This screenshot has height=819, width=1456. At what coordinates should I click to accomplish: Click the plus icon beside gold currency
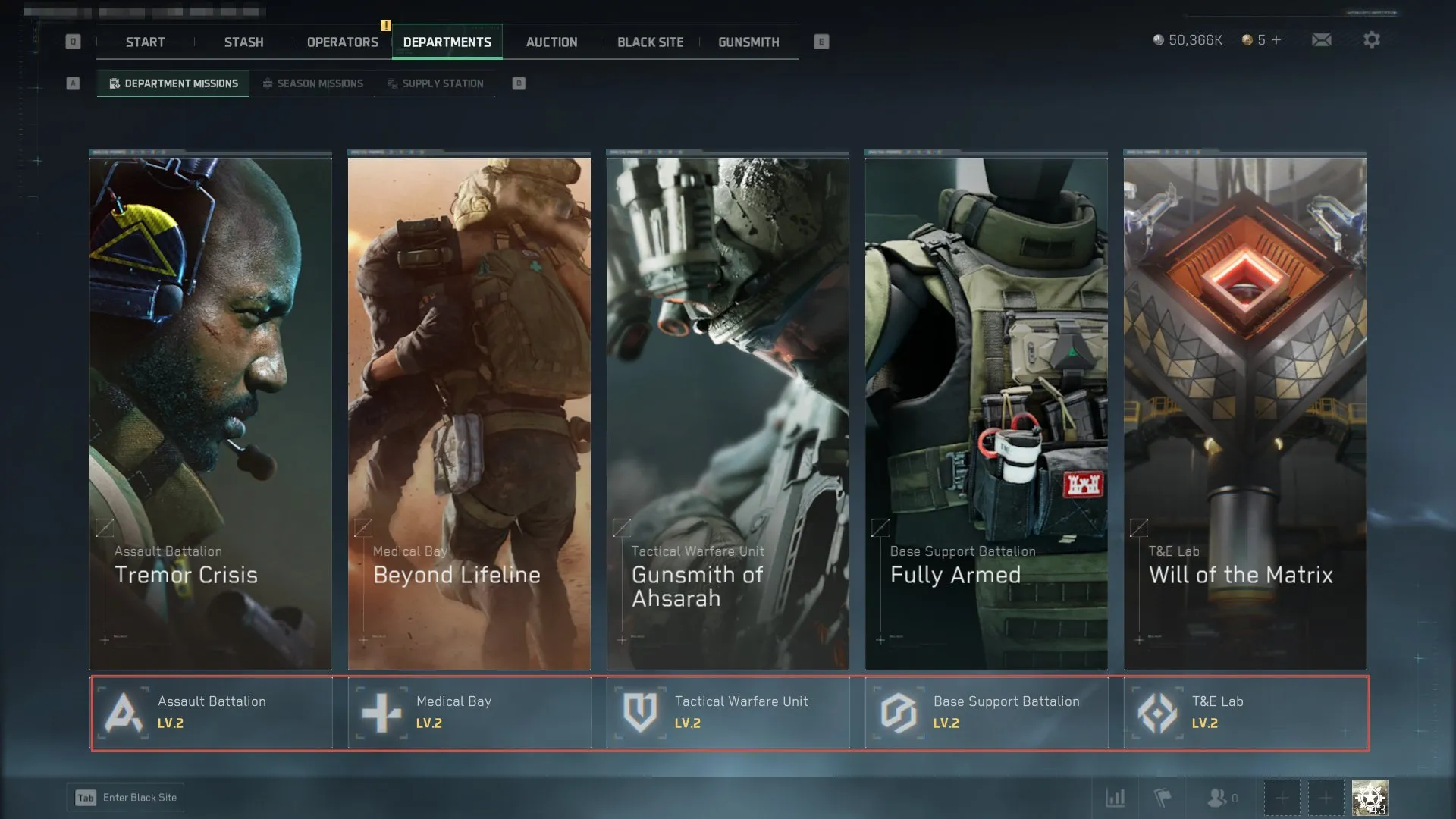(1276, 40)
